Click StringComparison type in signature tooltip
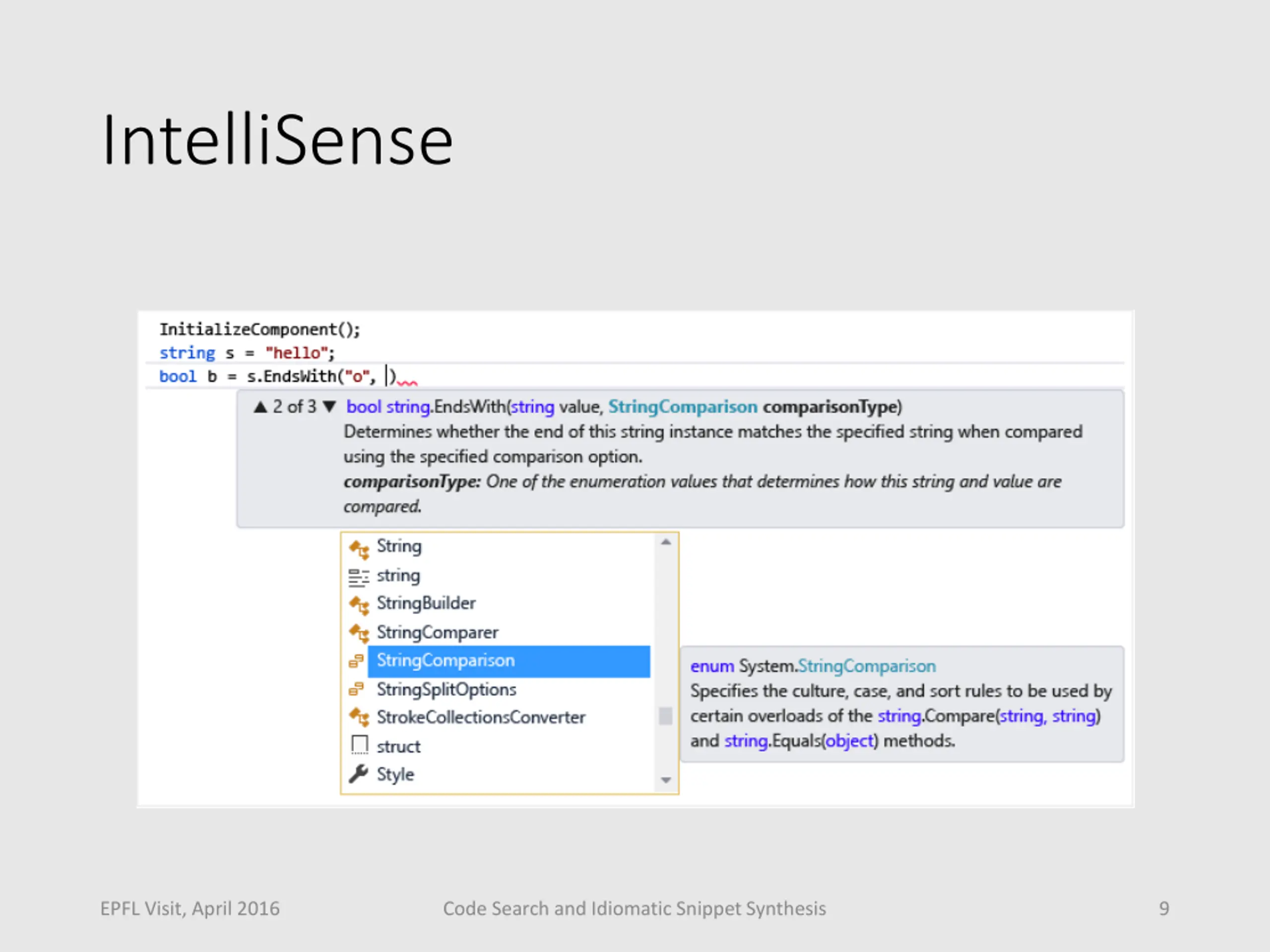The image size is (1270, 952). (683, 407)
